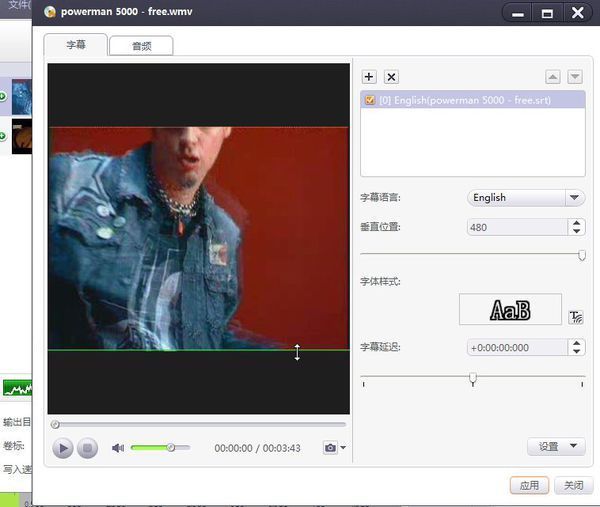
Task: Open font style editor icon
Action: coord(576,317)
